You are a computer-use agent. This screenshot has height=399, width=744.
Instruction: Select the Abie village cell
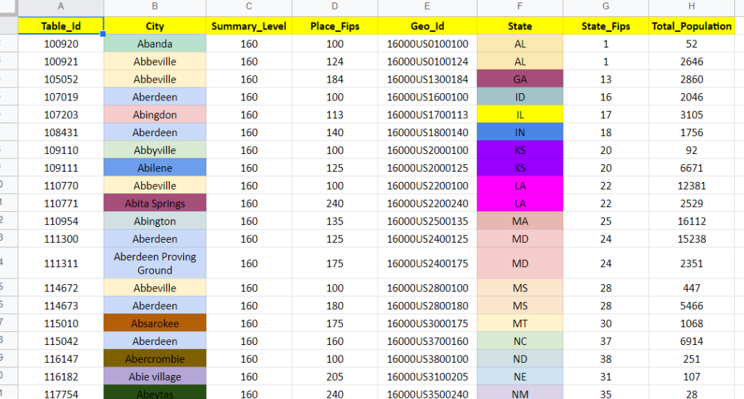click(x=155, y=377)
